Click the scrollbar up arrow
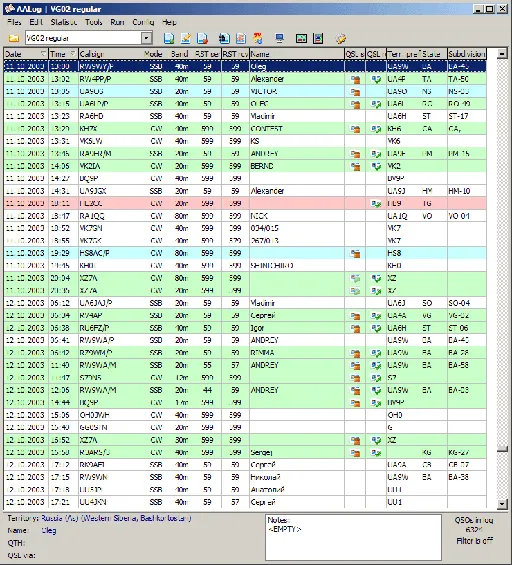Image resolution: width=512 pixels, height=565 pixels. pyautogui.click(x=502, y=54)
